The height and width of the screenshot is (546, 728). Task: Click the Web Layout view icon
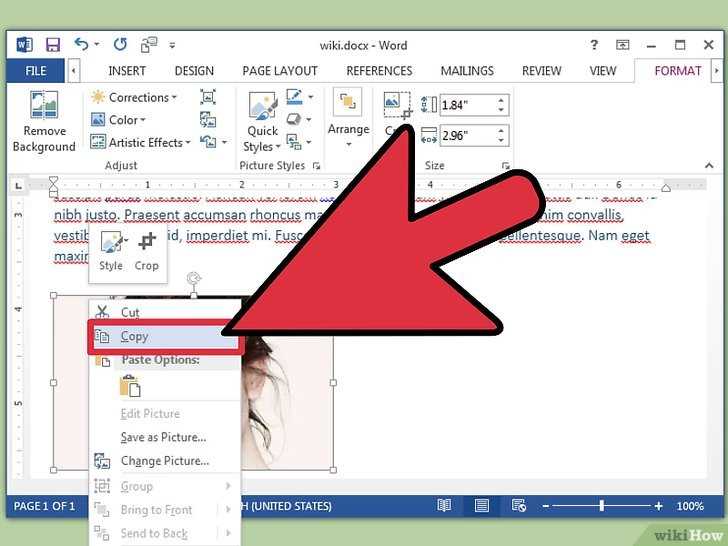(518, 505)
